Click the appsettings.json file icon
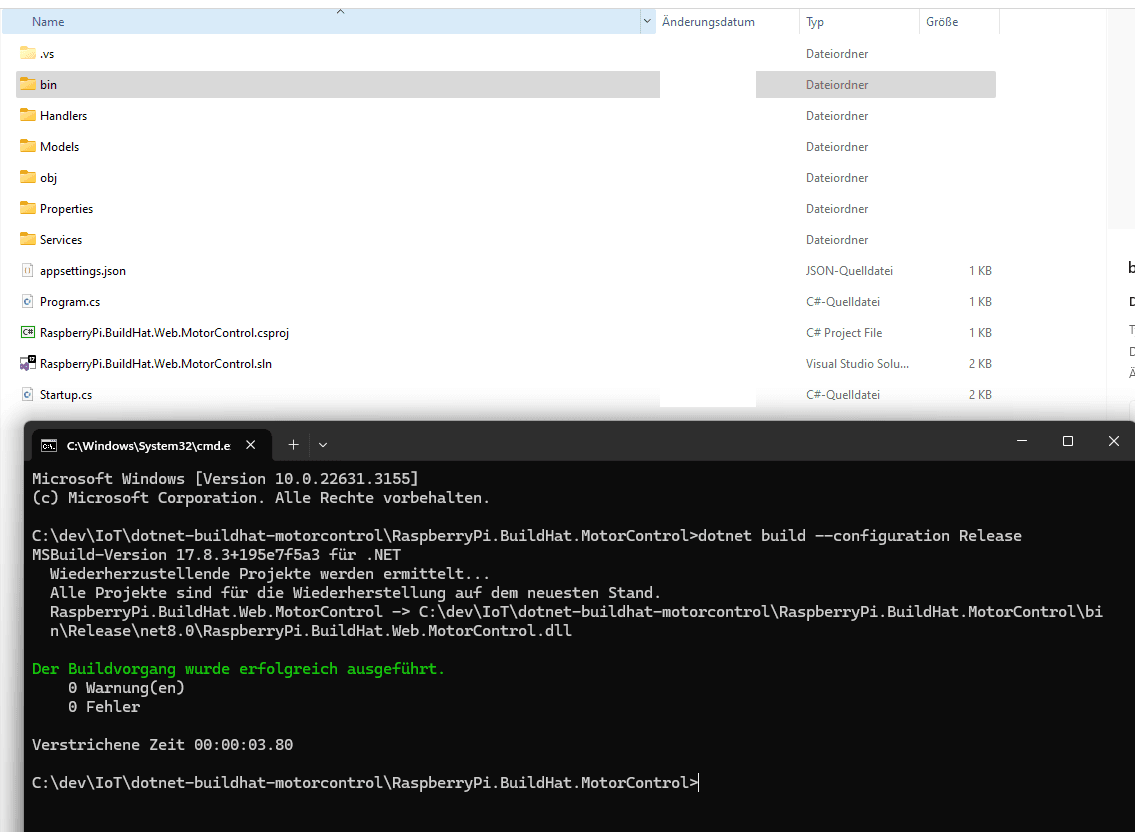 point(28,270)
